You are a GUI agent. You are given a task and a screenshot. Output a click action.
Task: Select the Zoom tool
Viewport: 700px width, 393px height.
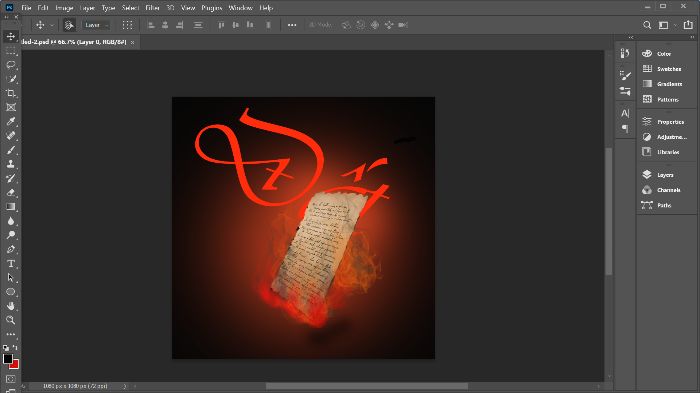point(11,320)
